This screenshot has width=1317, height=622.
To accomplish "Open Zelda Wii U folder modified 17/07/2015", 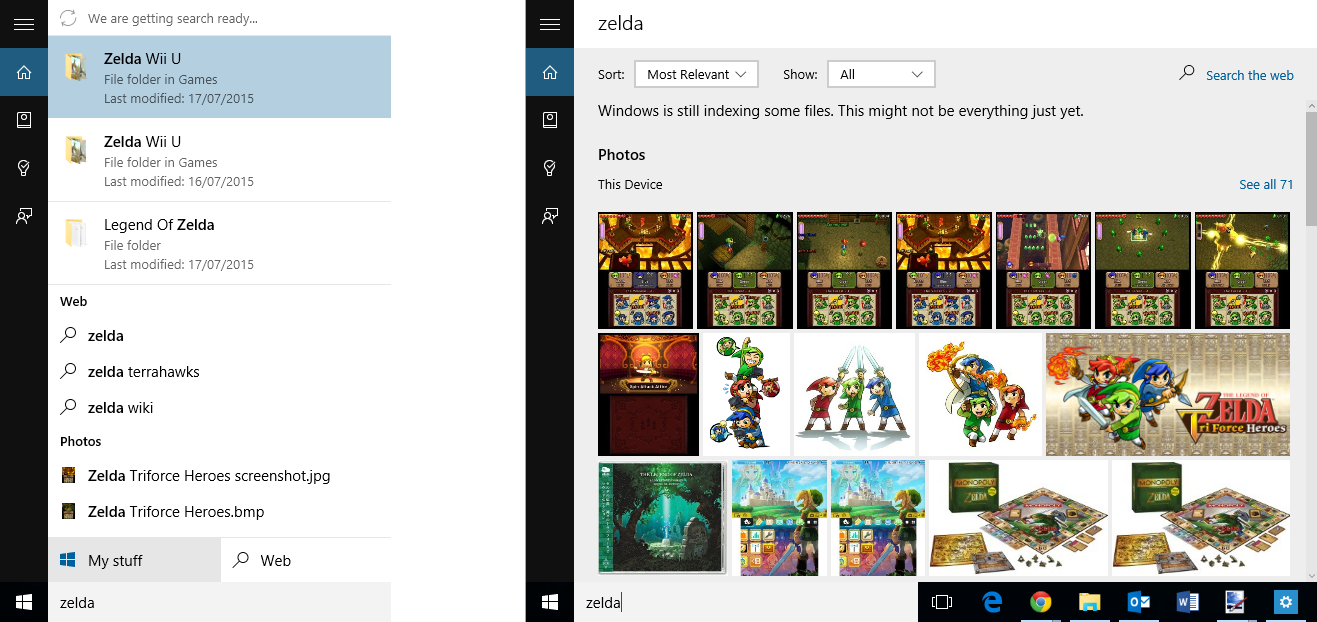I will click(219, 77).
